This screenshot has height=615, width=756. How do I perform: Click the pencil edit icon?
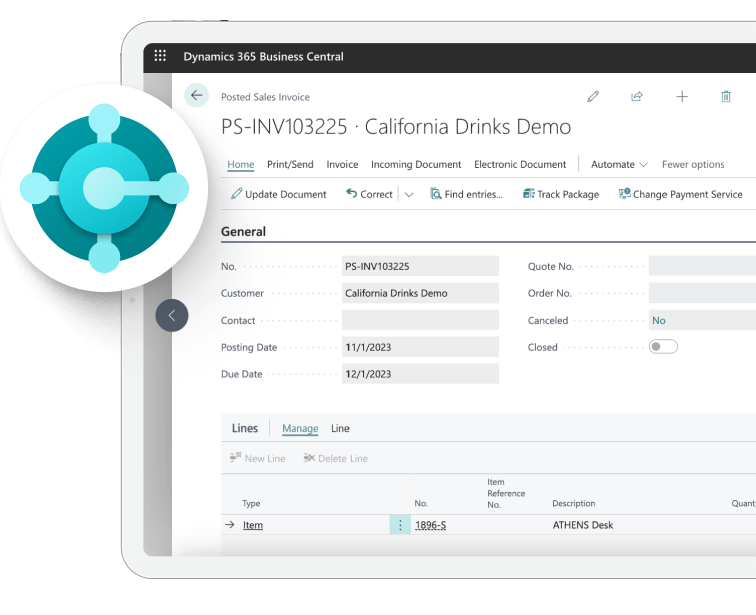593,97
